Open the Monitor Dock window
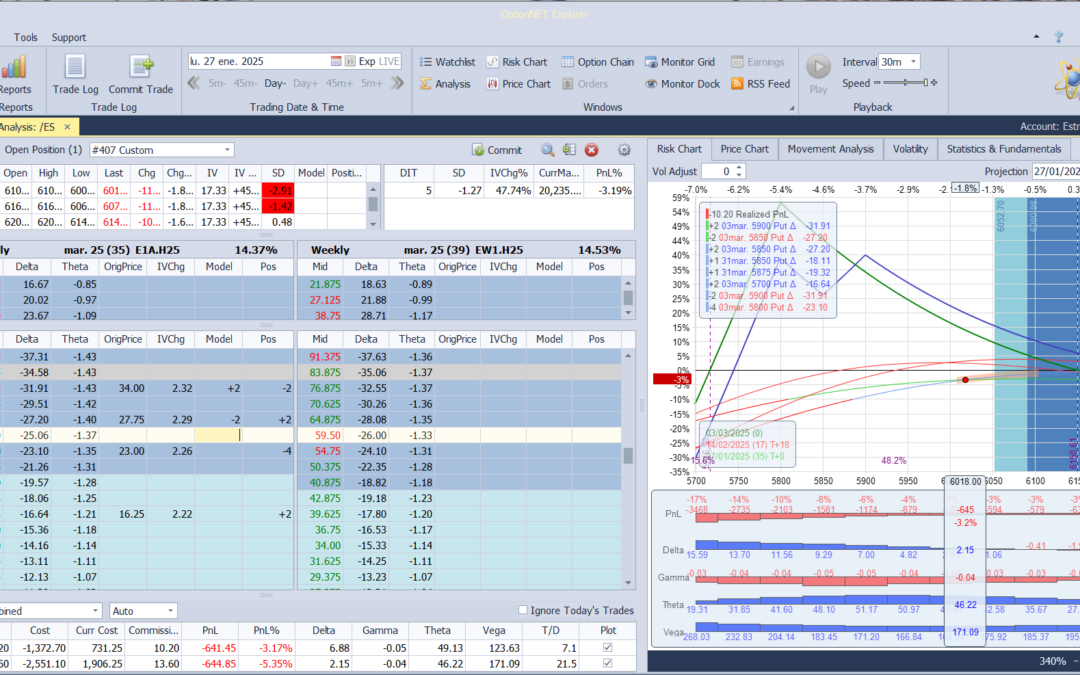 point(682,84)
